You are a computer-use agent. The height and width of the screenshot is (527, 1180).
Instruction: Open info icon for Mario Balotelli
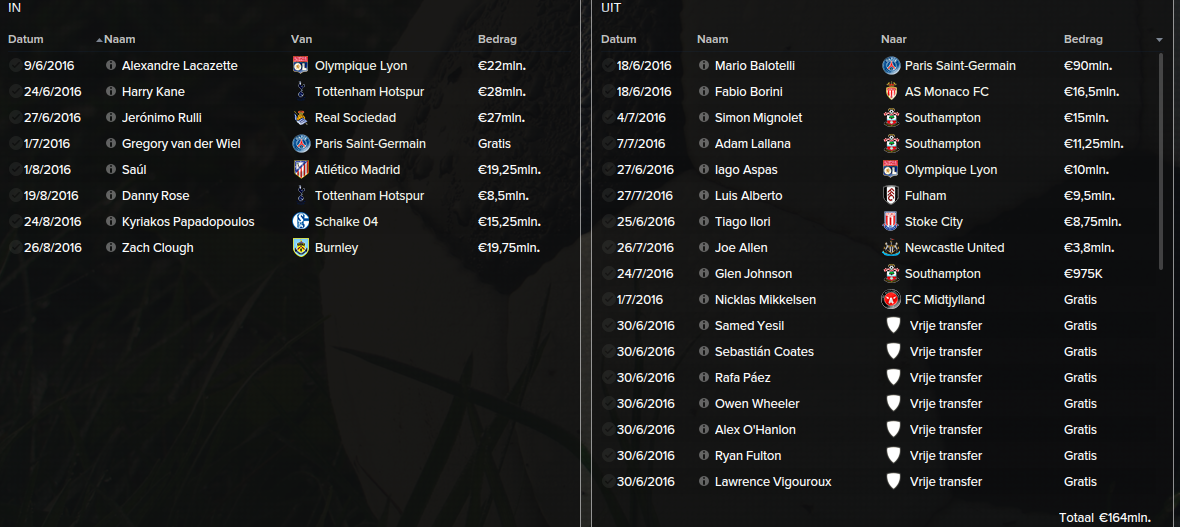[x=704, y=65]
